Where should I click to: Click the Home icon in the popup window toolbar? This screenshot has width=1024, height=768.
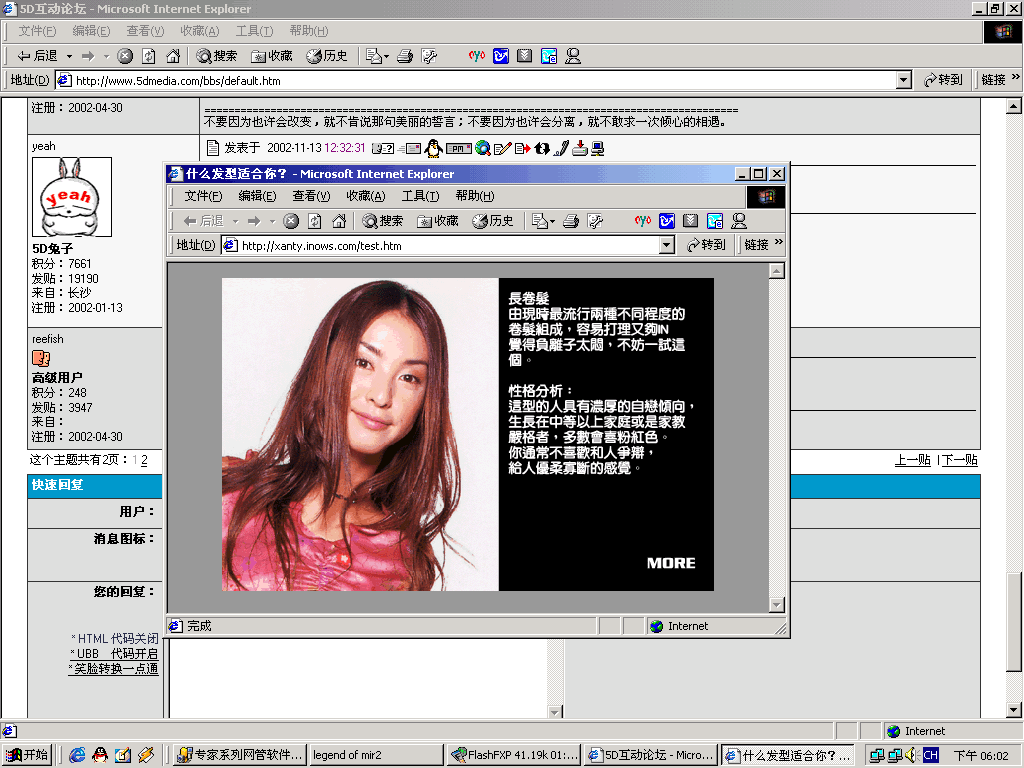339,221
